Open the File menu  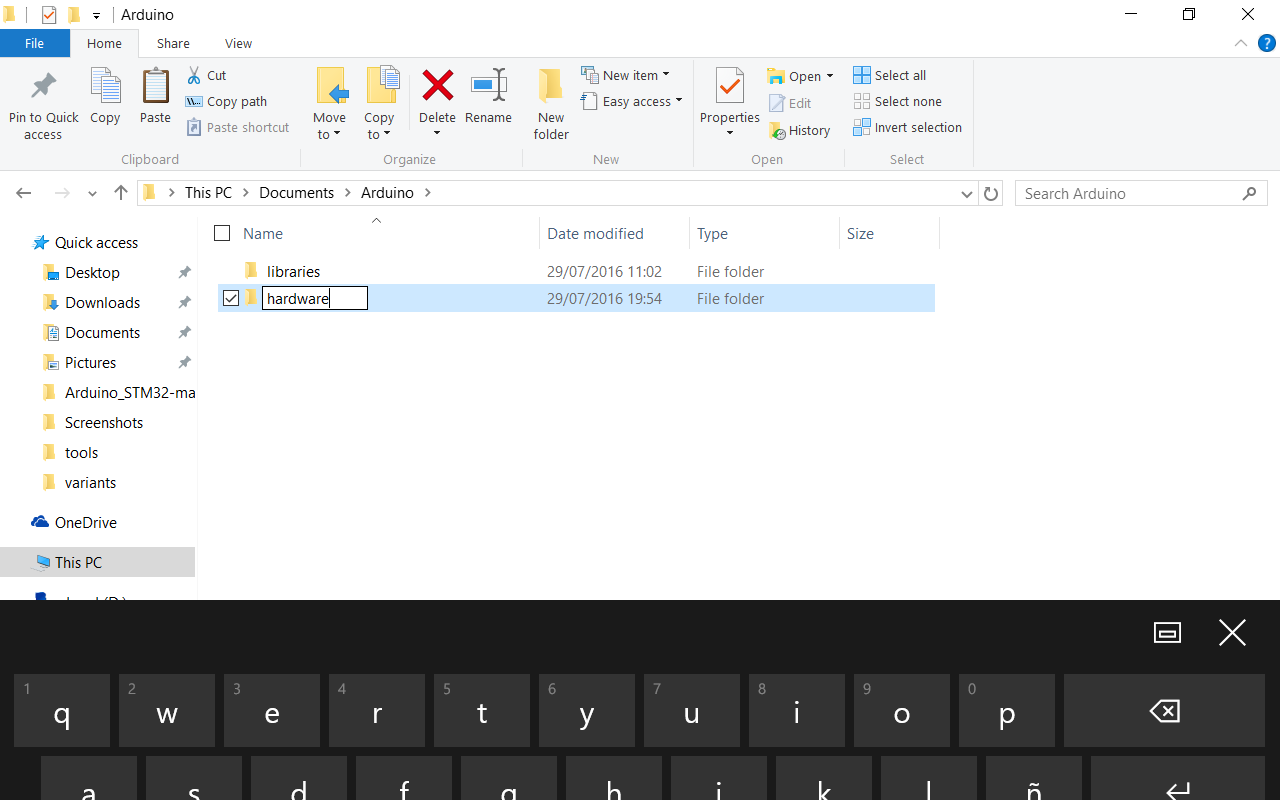(x=34, y=44)
